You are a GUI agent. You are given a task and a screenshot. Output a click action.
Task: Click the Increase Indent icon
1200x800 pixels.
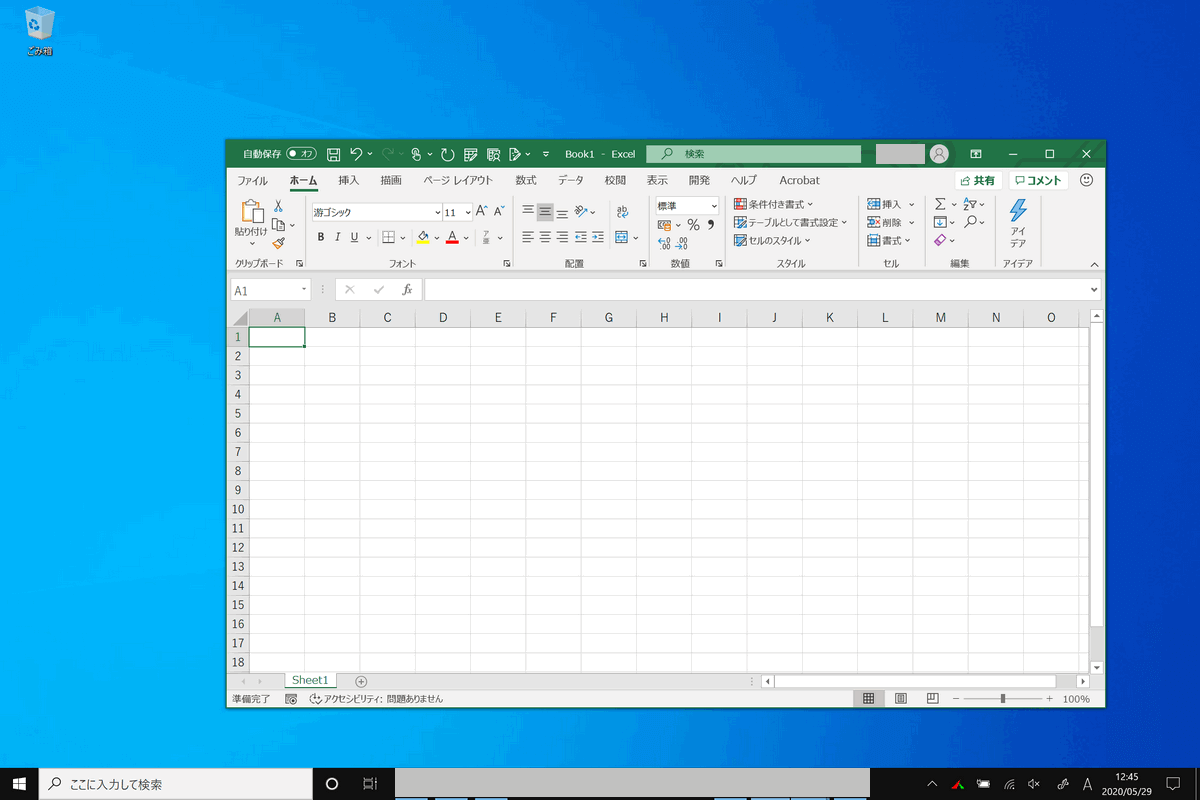pos(597,237)
